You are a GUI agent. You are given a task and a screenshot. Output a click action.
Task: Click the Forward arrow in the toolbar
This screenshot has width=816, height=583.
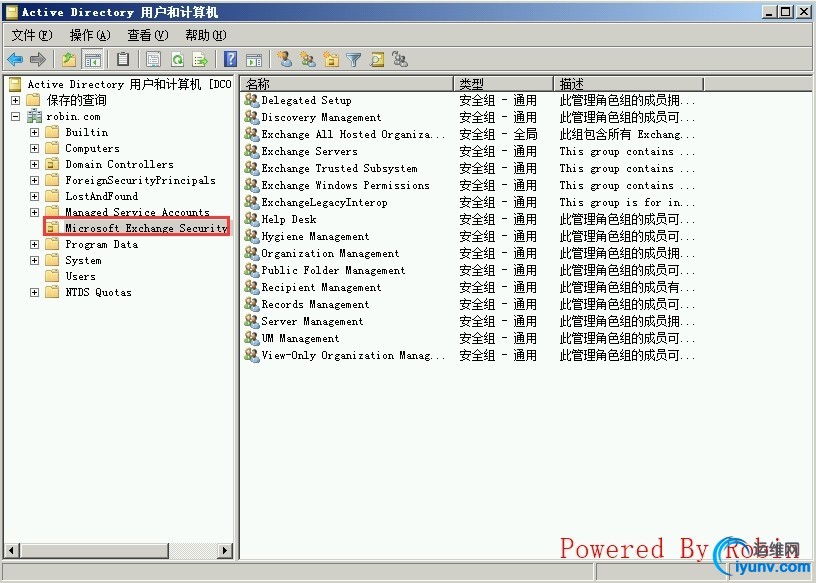coord(38,59)
